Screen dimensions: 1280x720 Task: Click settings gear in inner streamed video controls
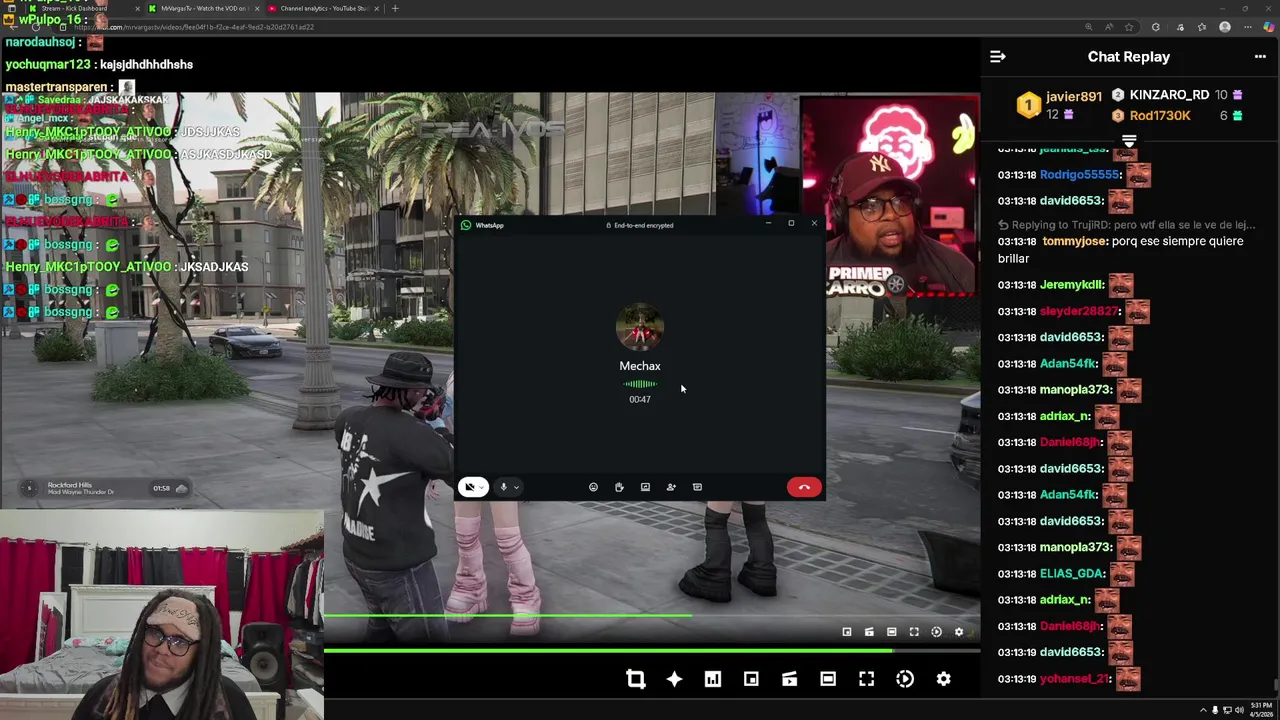tap(959, 632)
